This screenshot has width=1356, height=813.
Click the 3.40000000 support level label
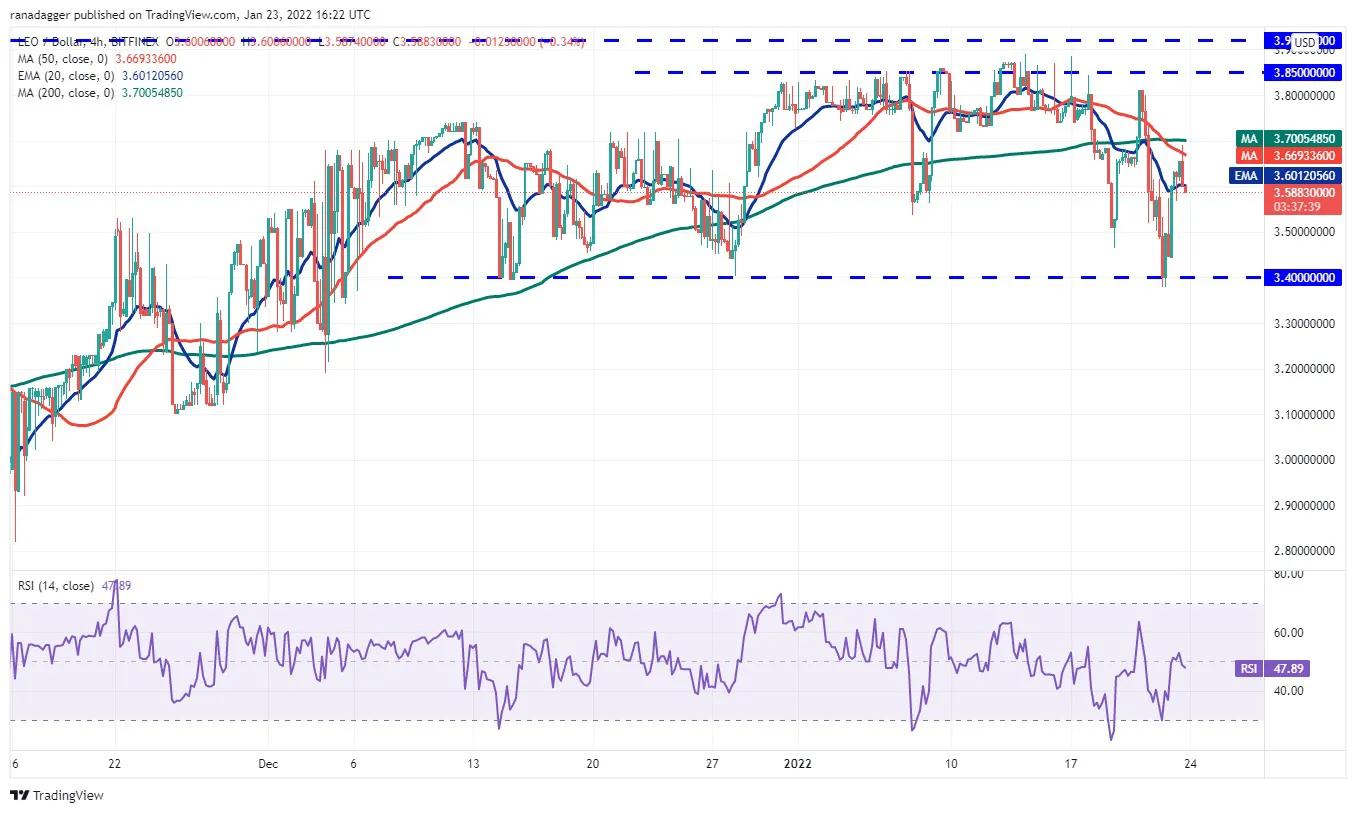tap(1300, 277)
